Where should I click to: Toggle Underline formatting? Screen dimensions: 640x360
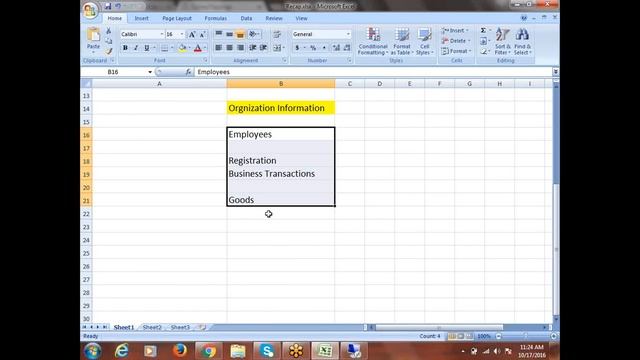(147, 48)
